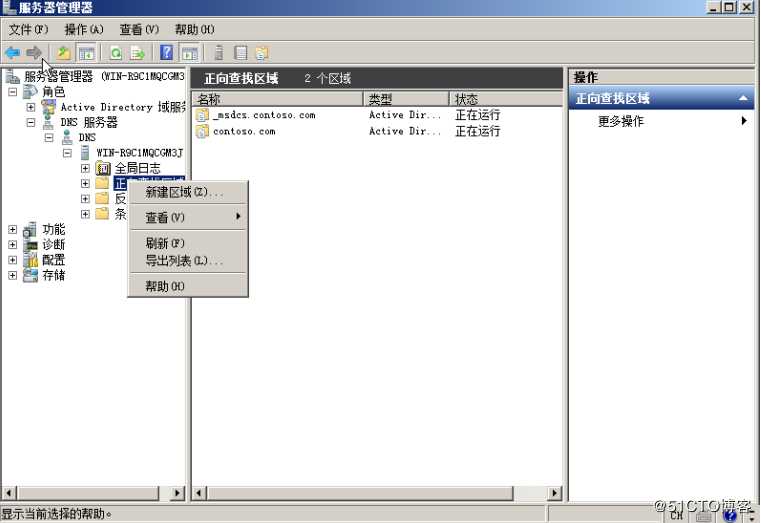This screenshot has height=523, width=761.
Task: Click the Export list toolbar icon
Action: (137, 52)
